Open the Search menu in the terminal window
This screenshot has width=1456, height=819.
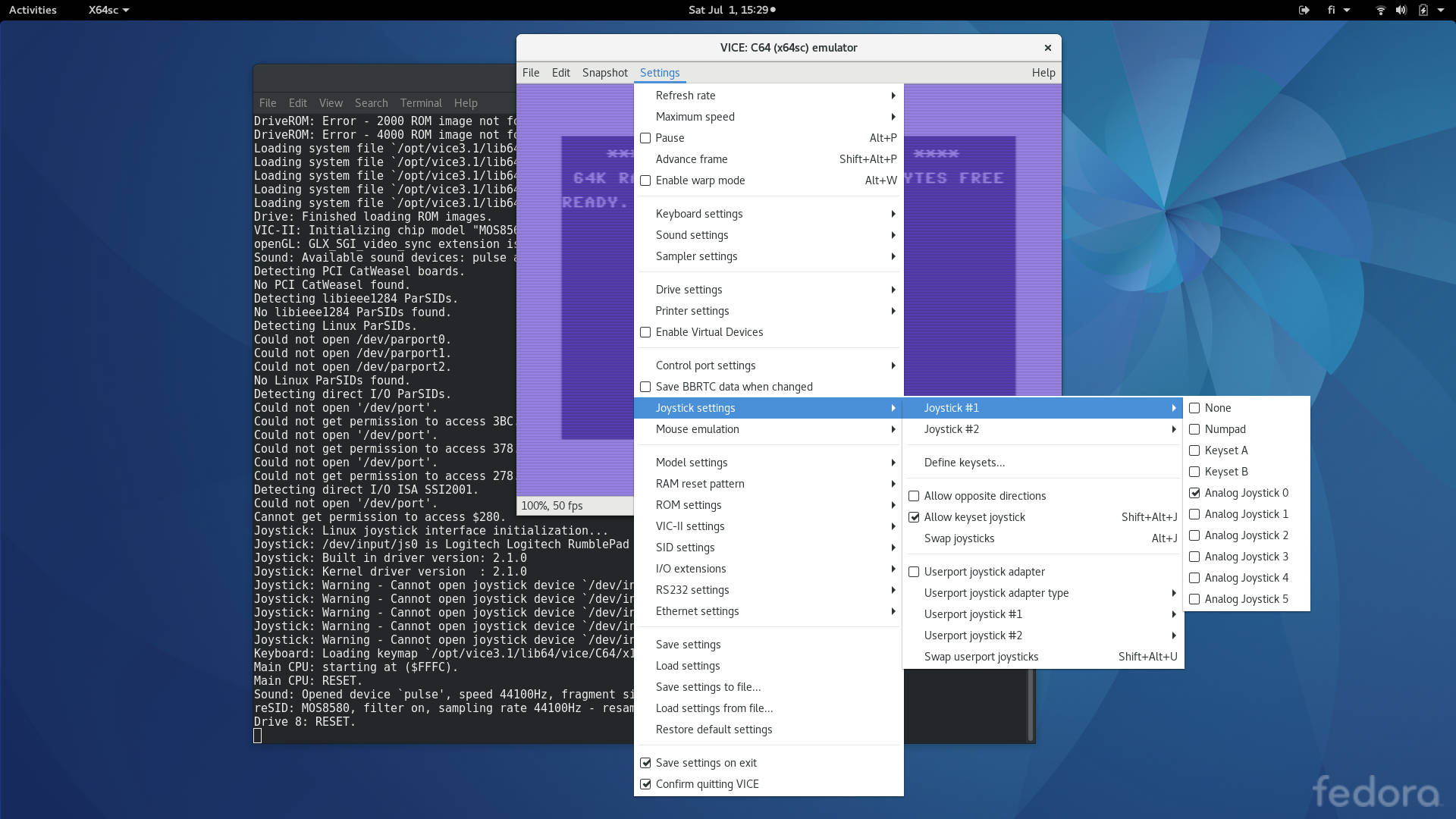click(371, 102)
